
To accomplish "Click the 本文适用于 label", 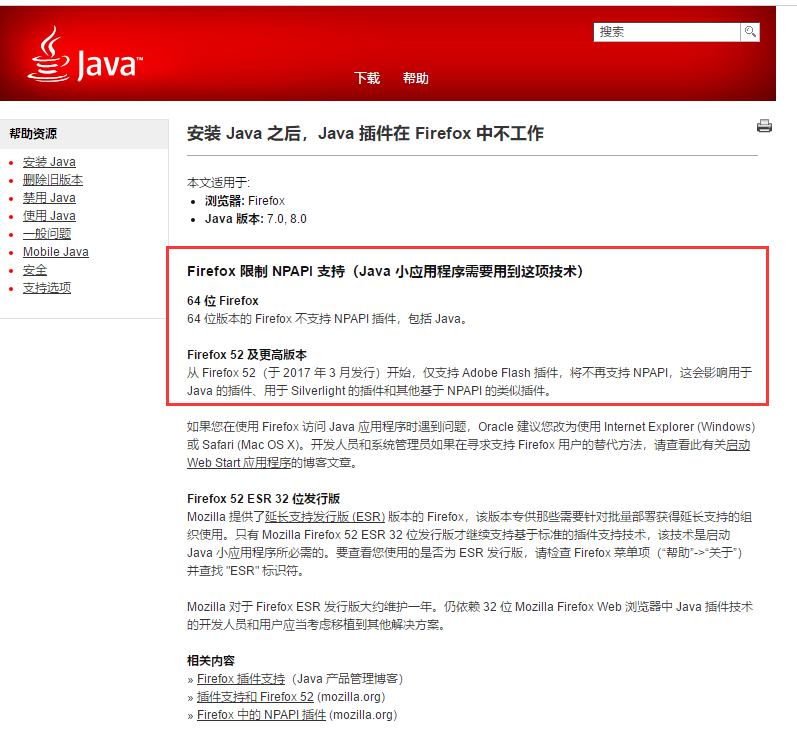I will tap(219, 182).
